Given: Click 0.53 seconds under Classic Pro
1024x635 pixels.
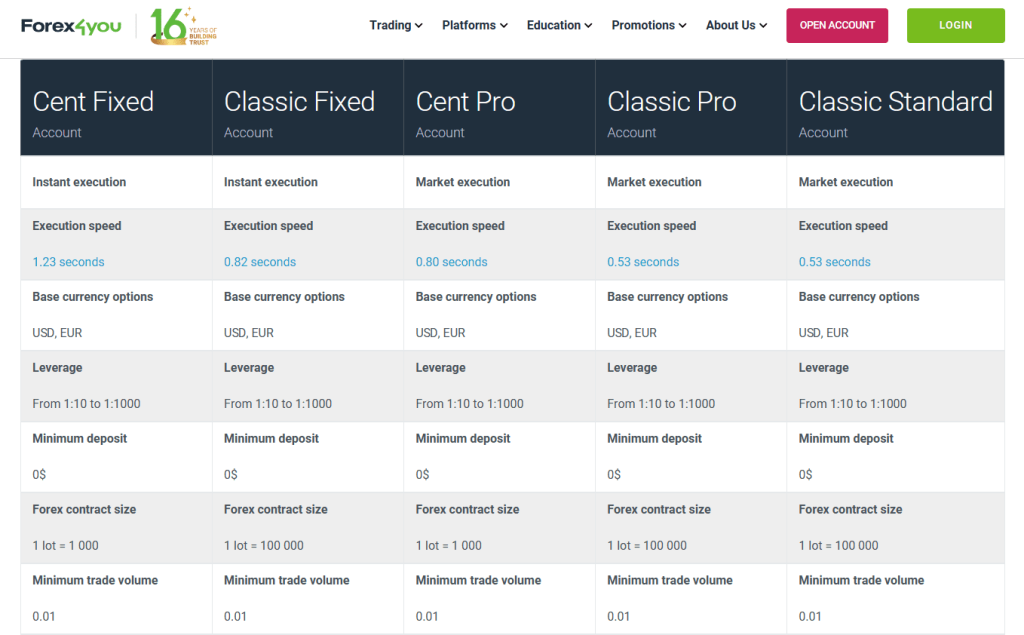Looking at the screenshot, I should [643, 262].
